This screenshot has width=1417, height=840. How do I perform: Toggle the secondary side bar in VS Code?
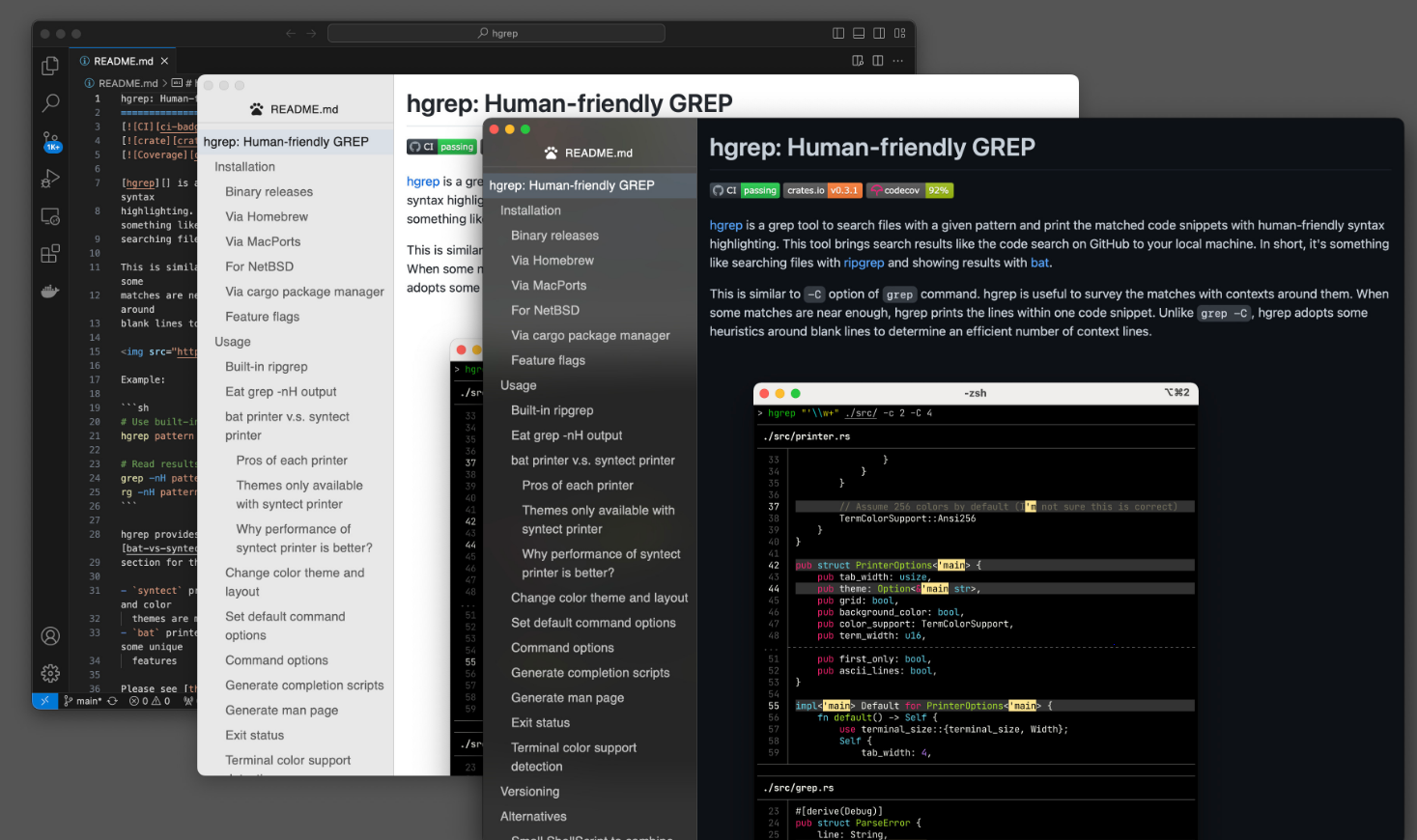point(879,33)
